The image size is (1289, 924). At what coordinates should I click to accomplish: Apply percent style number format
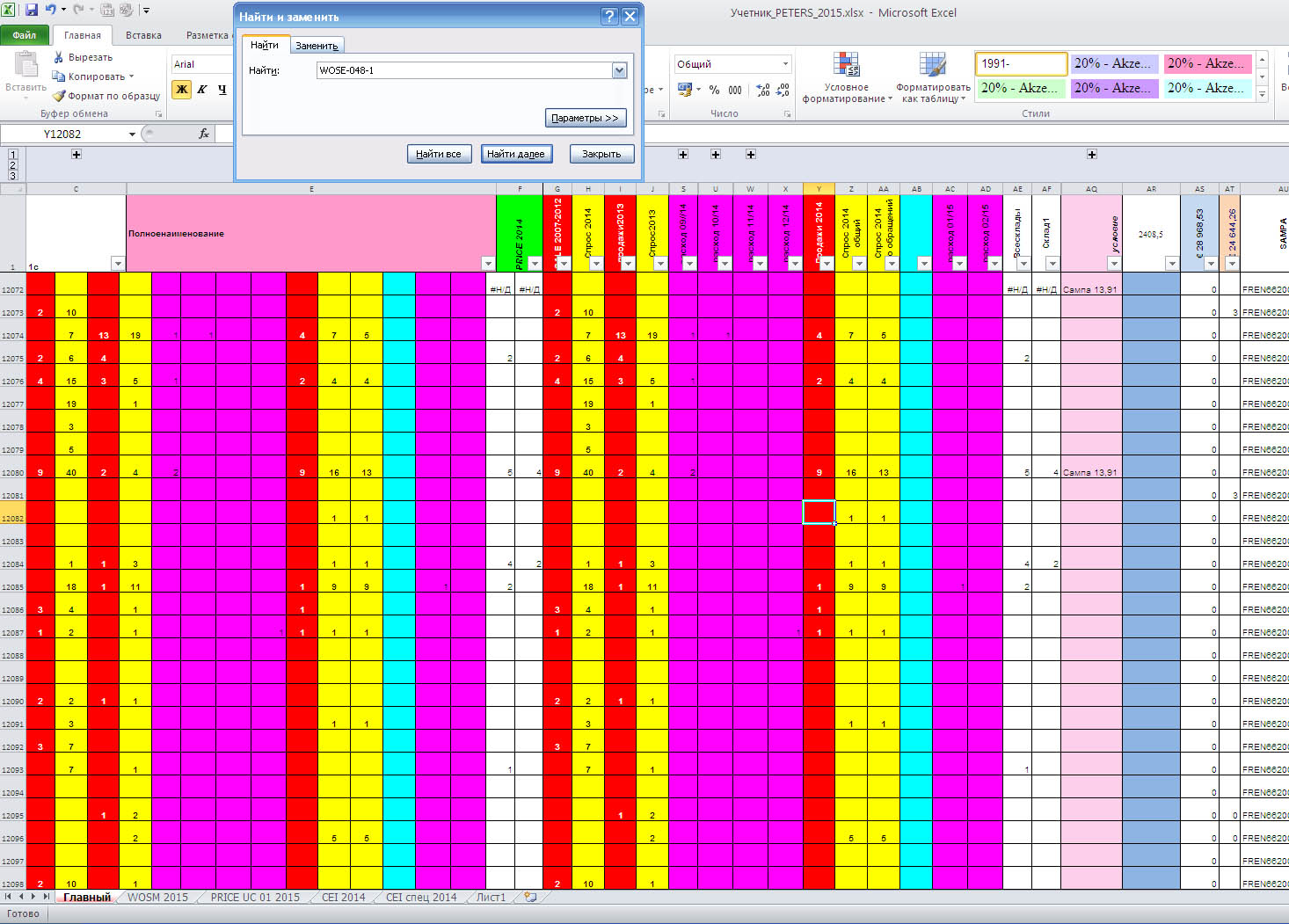(x=714, y=90)
